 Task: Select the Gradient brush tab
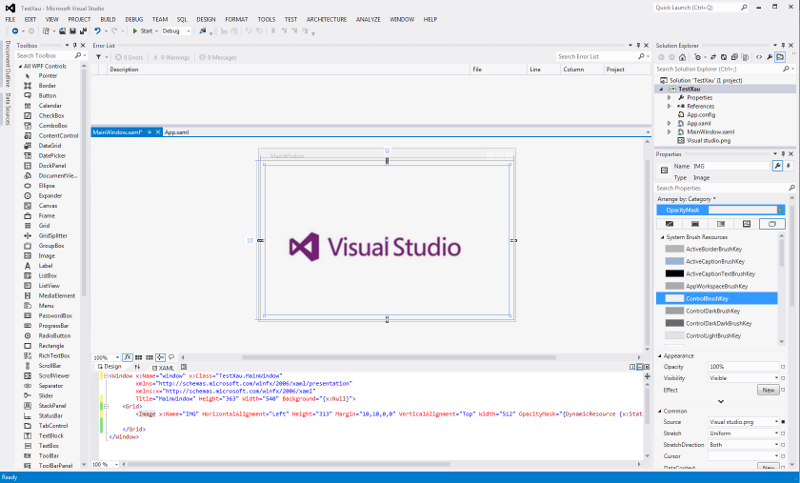pyautogui.click(x=720, y=224)
